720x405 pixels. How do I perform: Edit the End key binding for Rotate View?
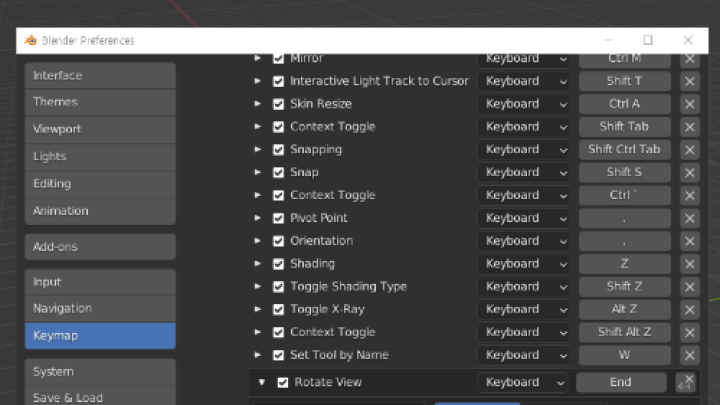[x=621, y=382]
